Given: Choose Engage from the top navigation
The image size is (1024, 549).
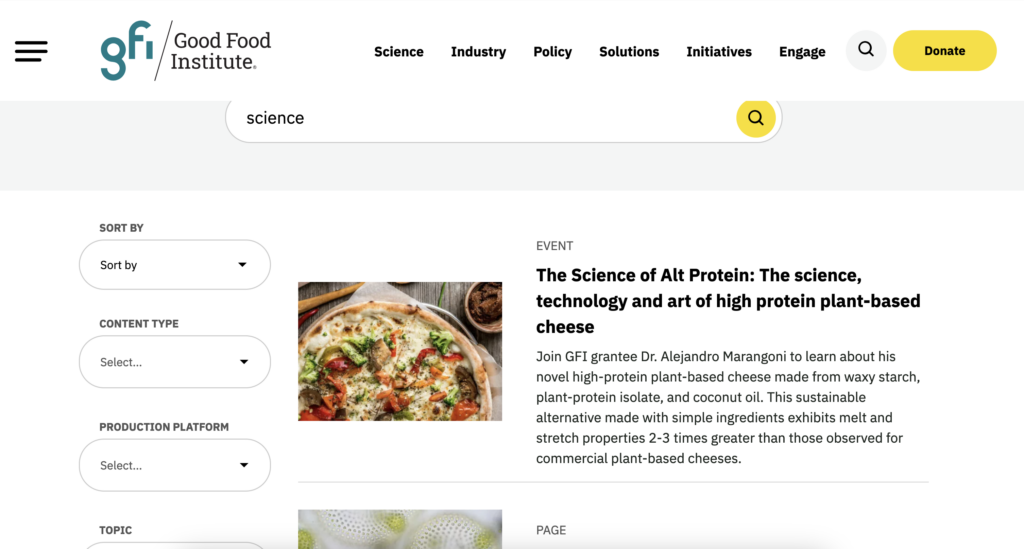Looking at the screenshot, I should tap(802, 52).
